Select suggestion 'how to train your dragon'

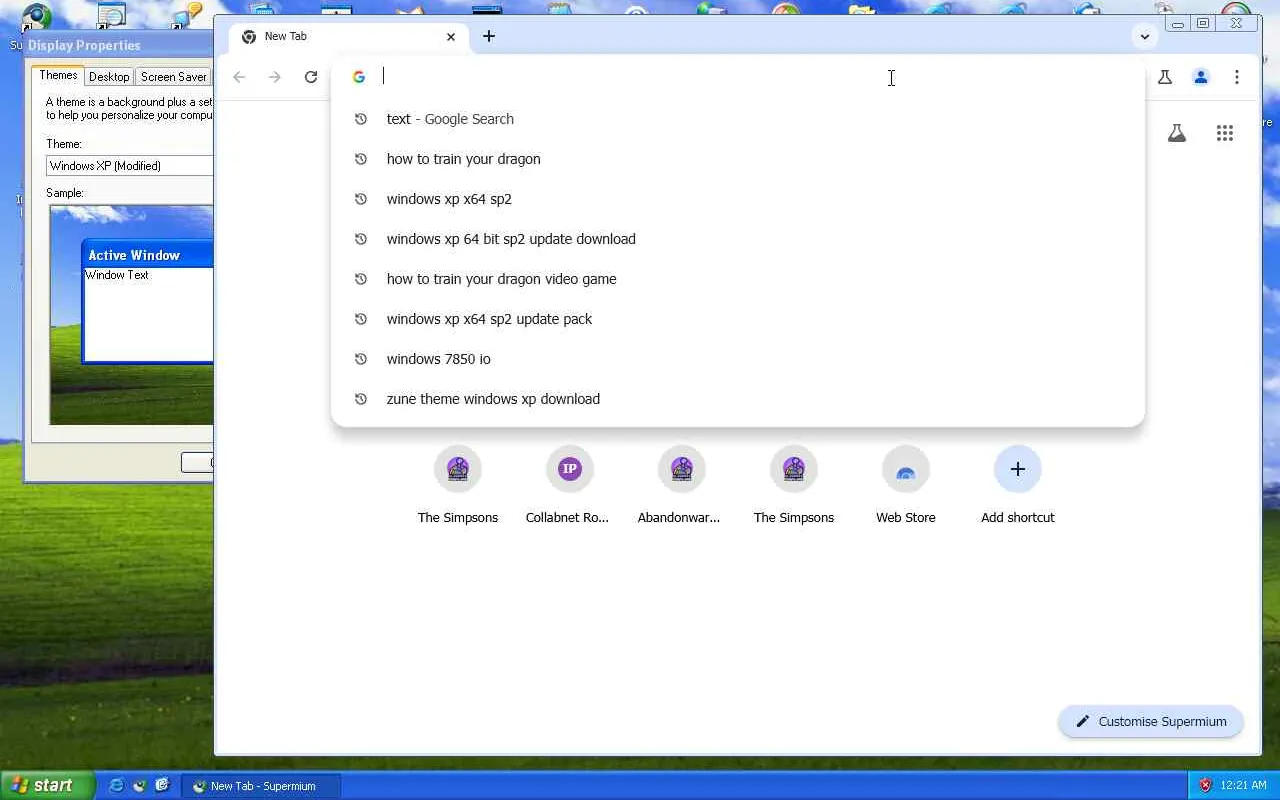coord(738,159)
